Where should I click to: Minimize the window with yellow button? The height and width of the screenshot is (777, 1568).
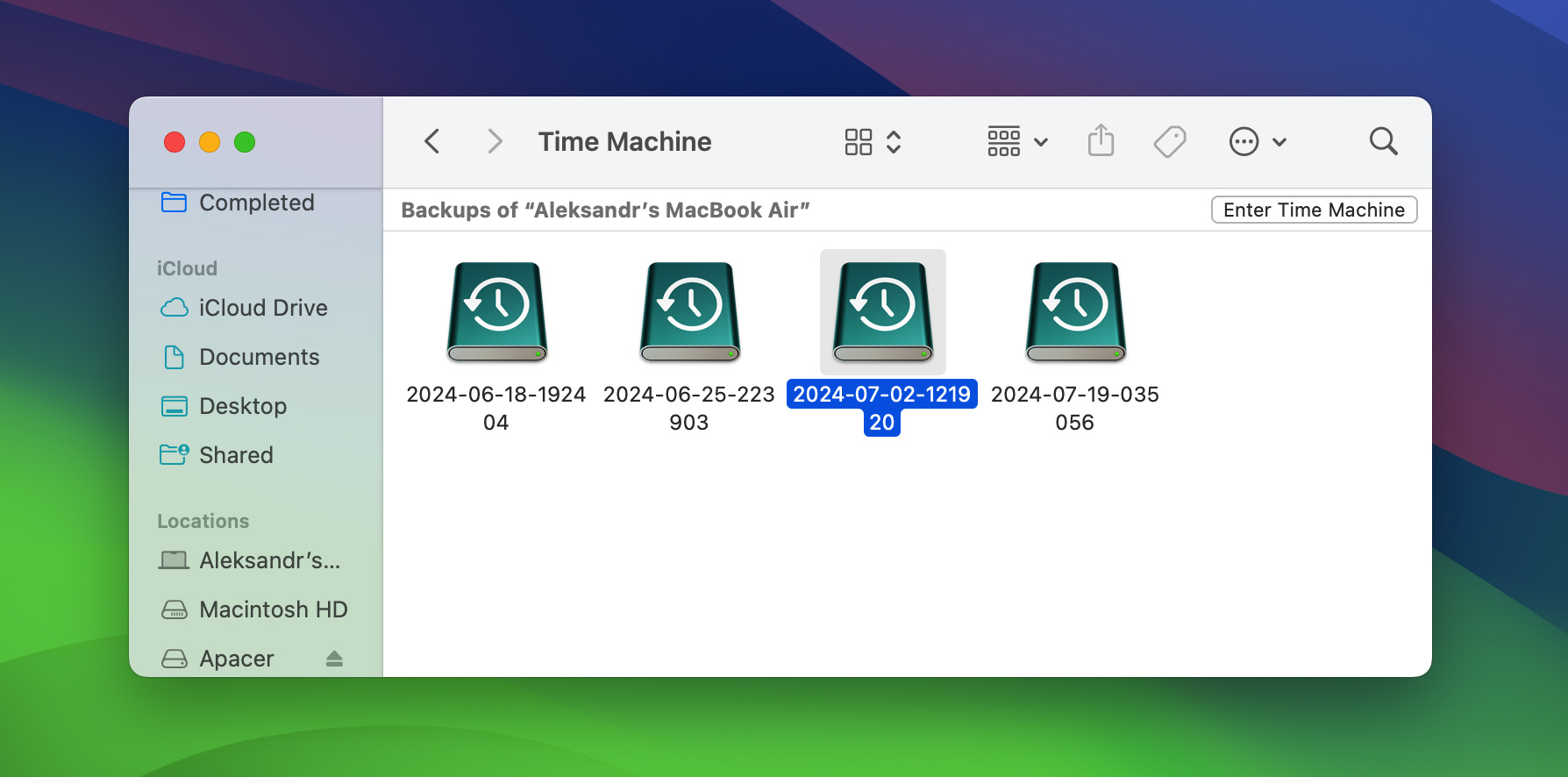pyautogui.click(x=210, y=142)
